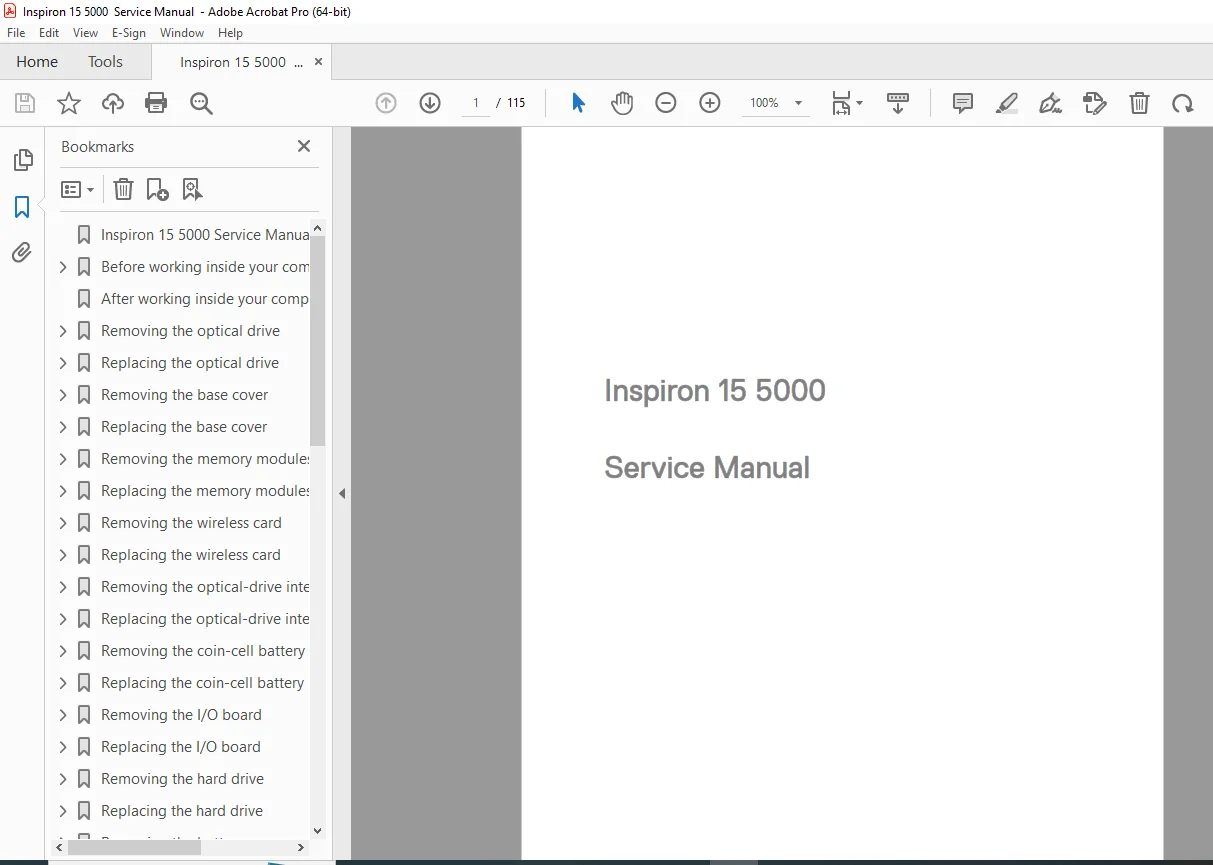
Task: Expand Removing the hard drive bookmark
Action: coord(63,779)
